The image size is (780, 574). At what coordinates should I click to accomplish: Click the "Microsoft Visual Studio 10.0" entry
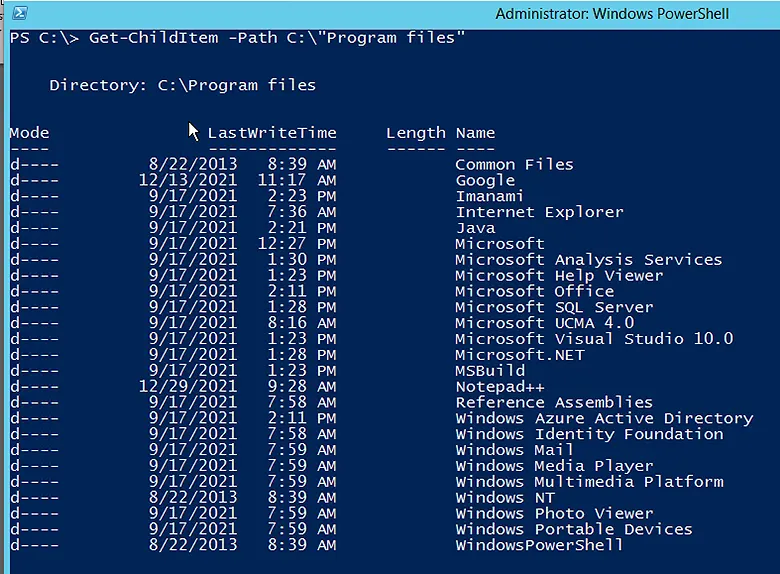(x=594, y=339)
